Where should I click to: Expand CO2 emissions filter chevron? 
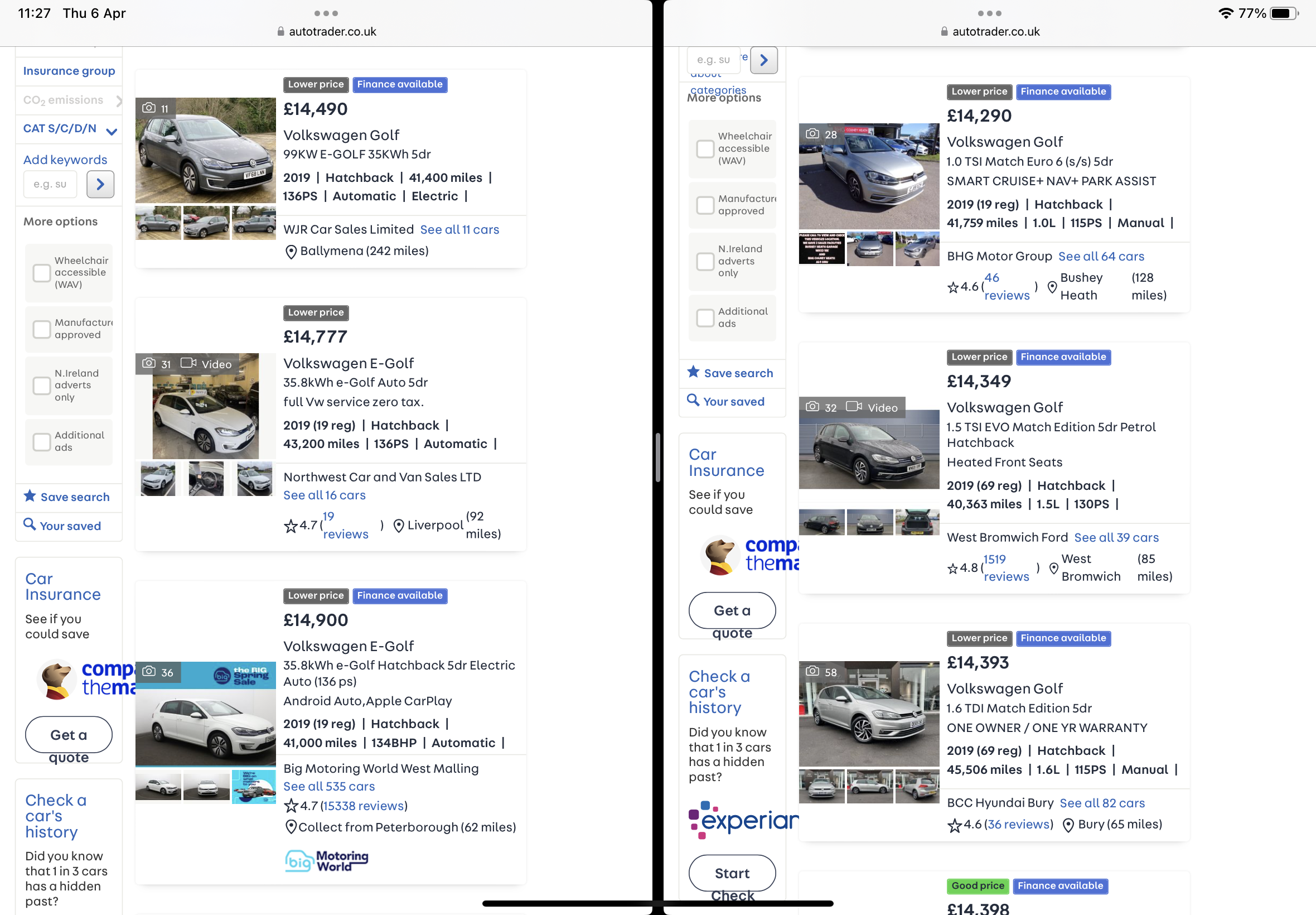pyautogui.click(x=119, y=101)
